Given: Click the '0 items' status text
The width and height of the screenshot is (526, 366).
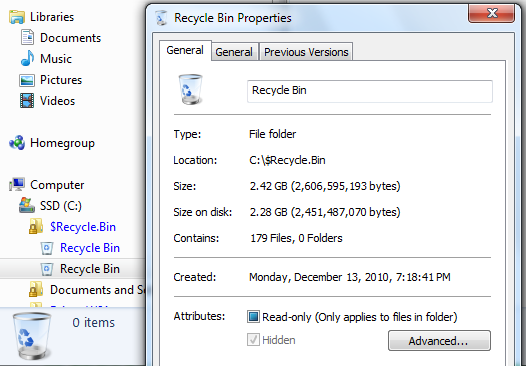Looking at the screenshot, I should [94, 322].
